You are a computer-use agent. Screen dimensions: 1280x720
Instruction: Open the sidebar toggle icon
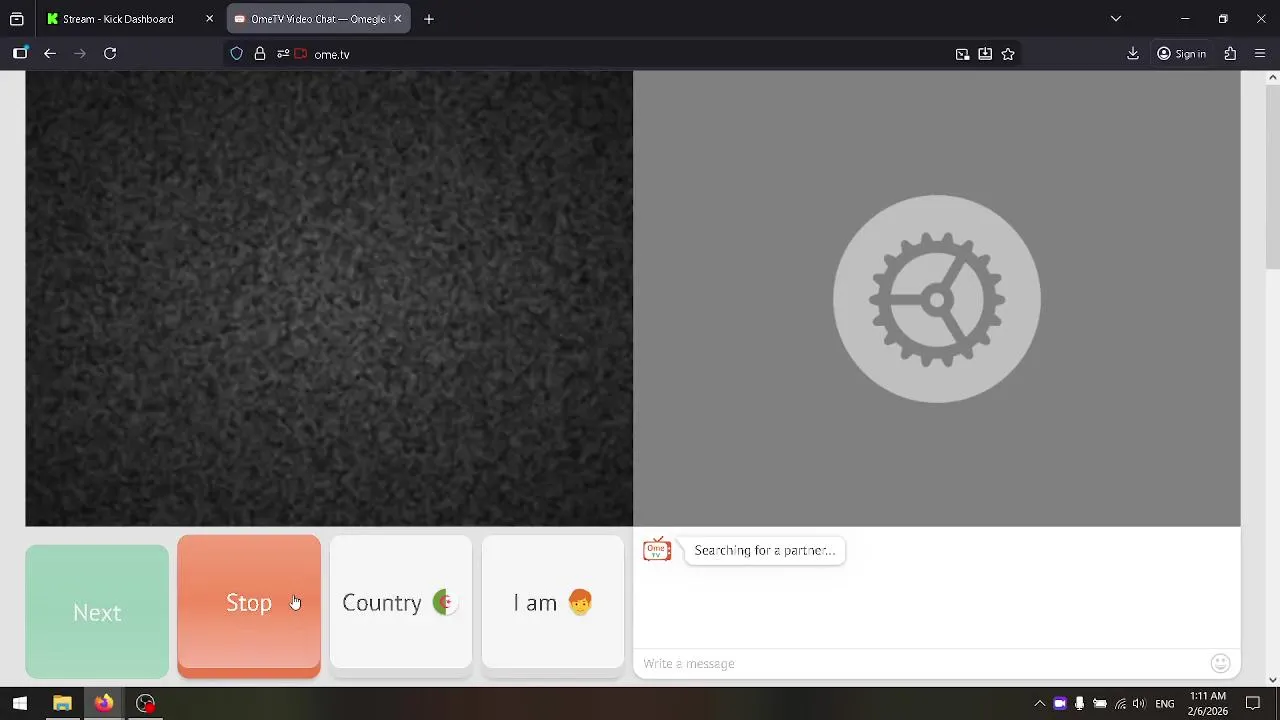pyautogui.click(x=20, y=54)
